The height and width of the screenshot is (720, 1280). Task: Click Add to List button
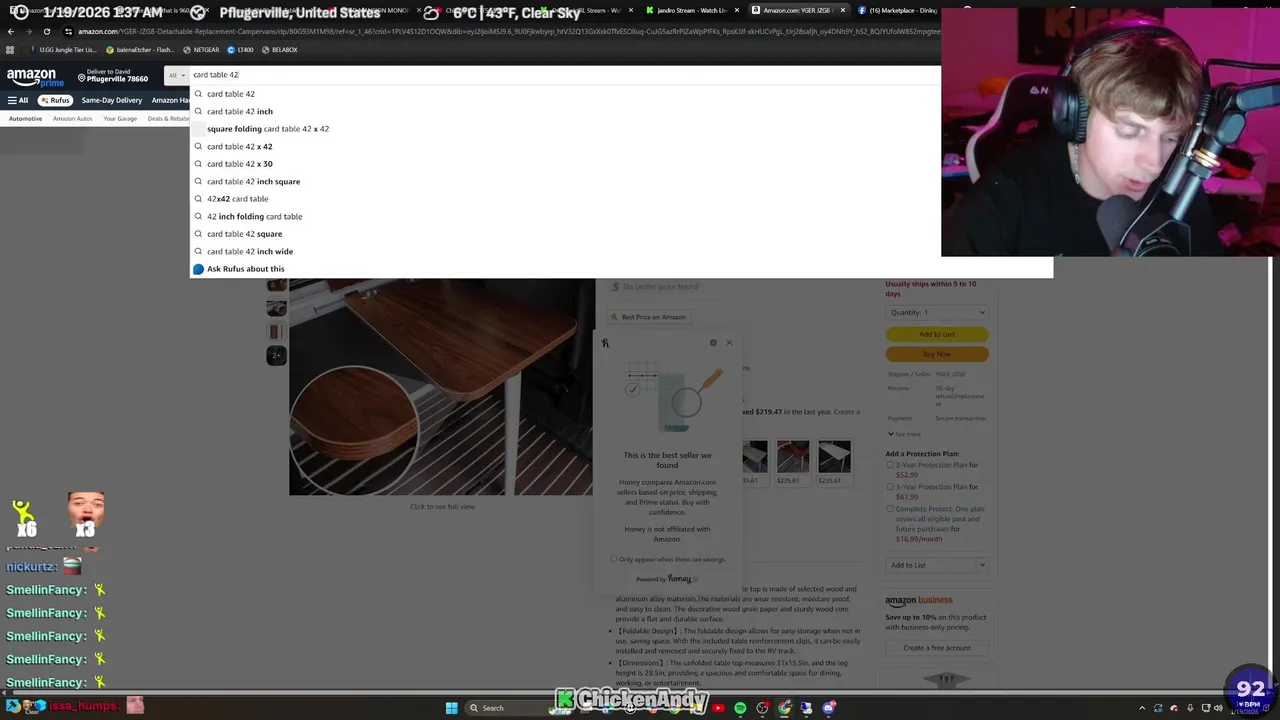[x=931, y=565]
